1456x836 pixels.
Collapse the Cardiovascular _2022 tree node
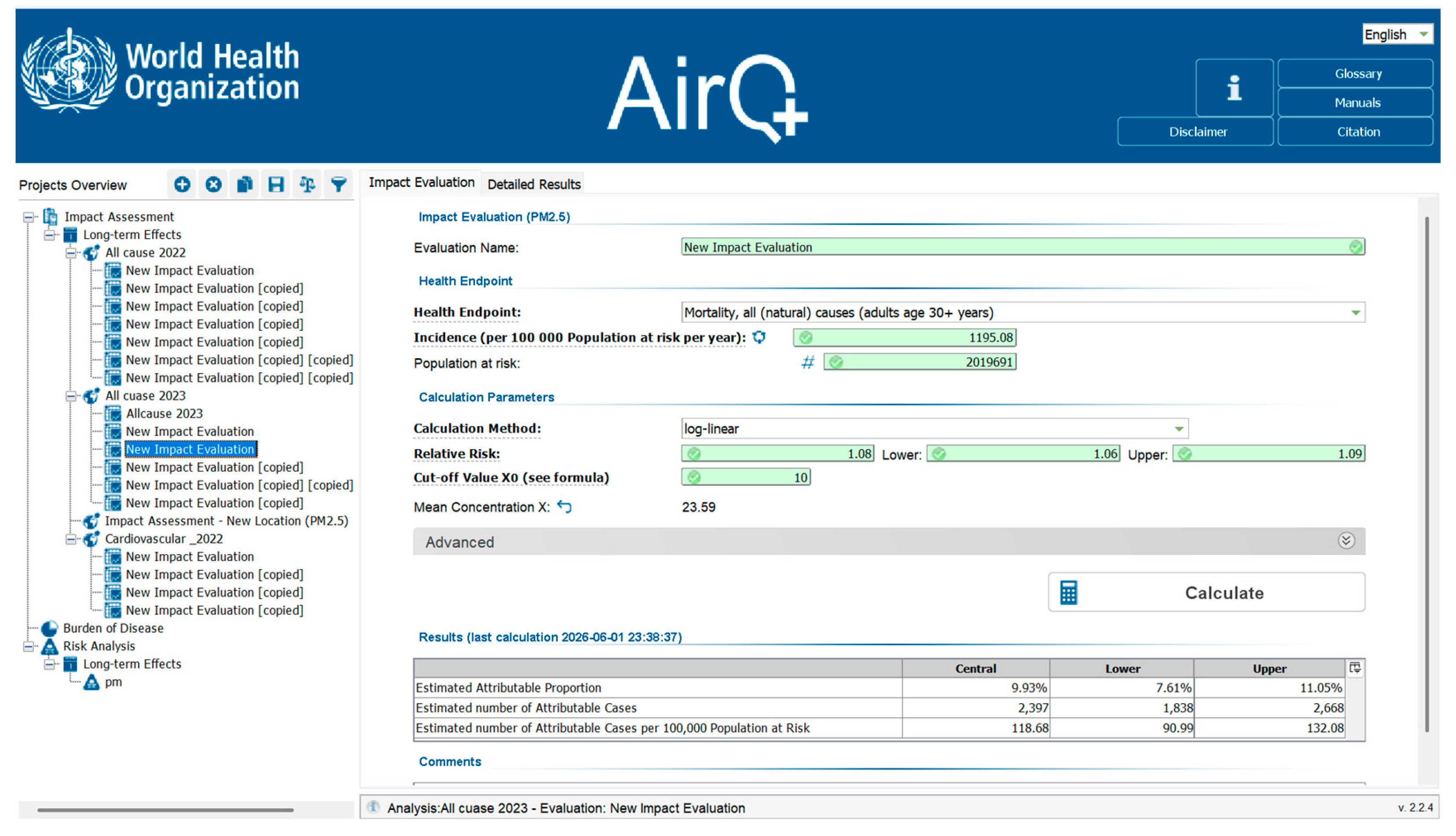click(x=71, y=539)
